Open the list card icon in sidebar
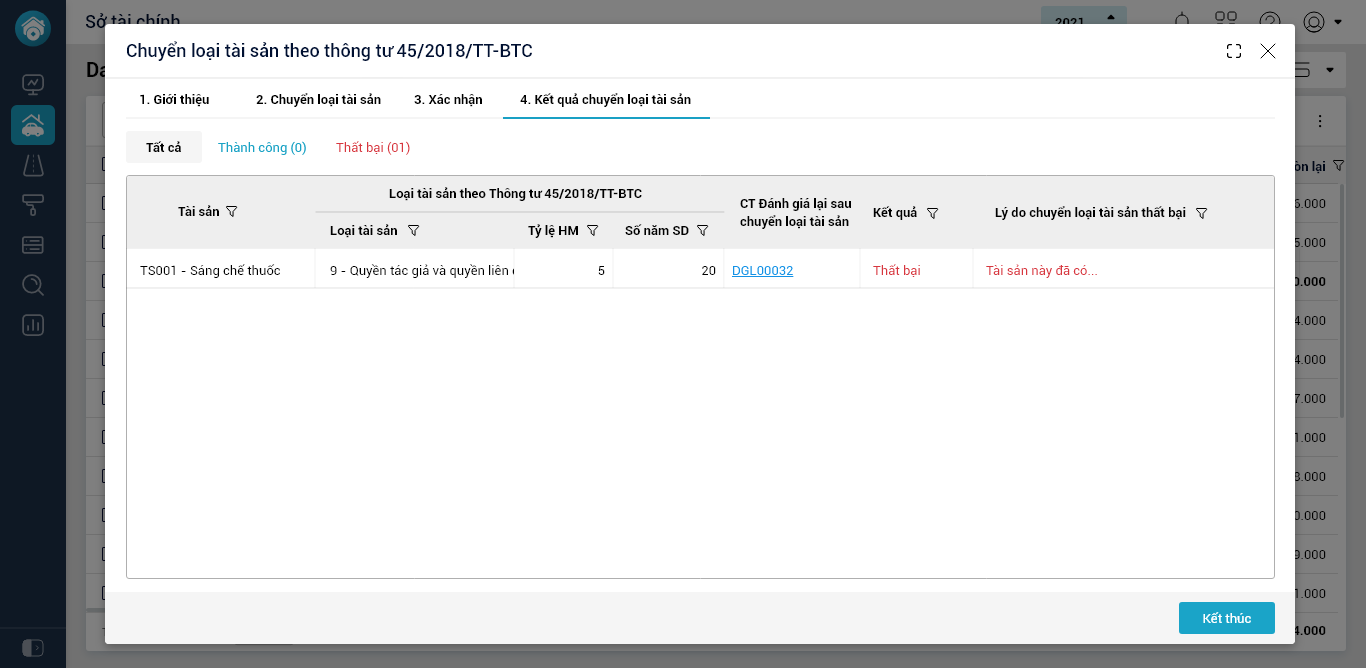The image size is (1366, 668). pos(33,245)
